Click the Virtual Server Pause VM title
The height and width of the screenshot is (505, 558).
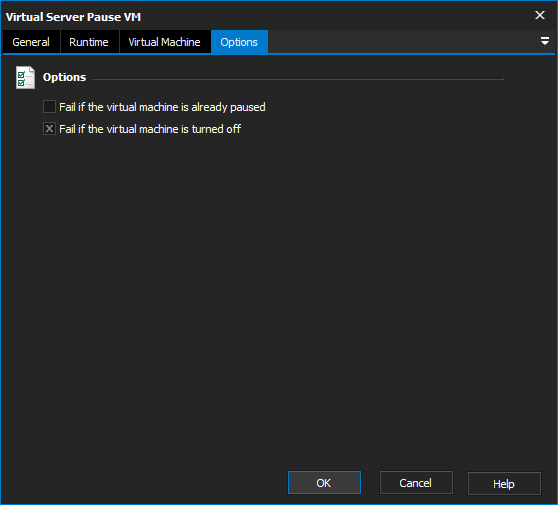73,17
